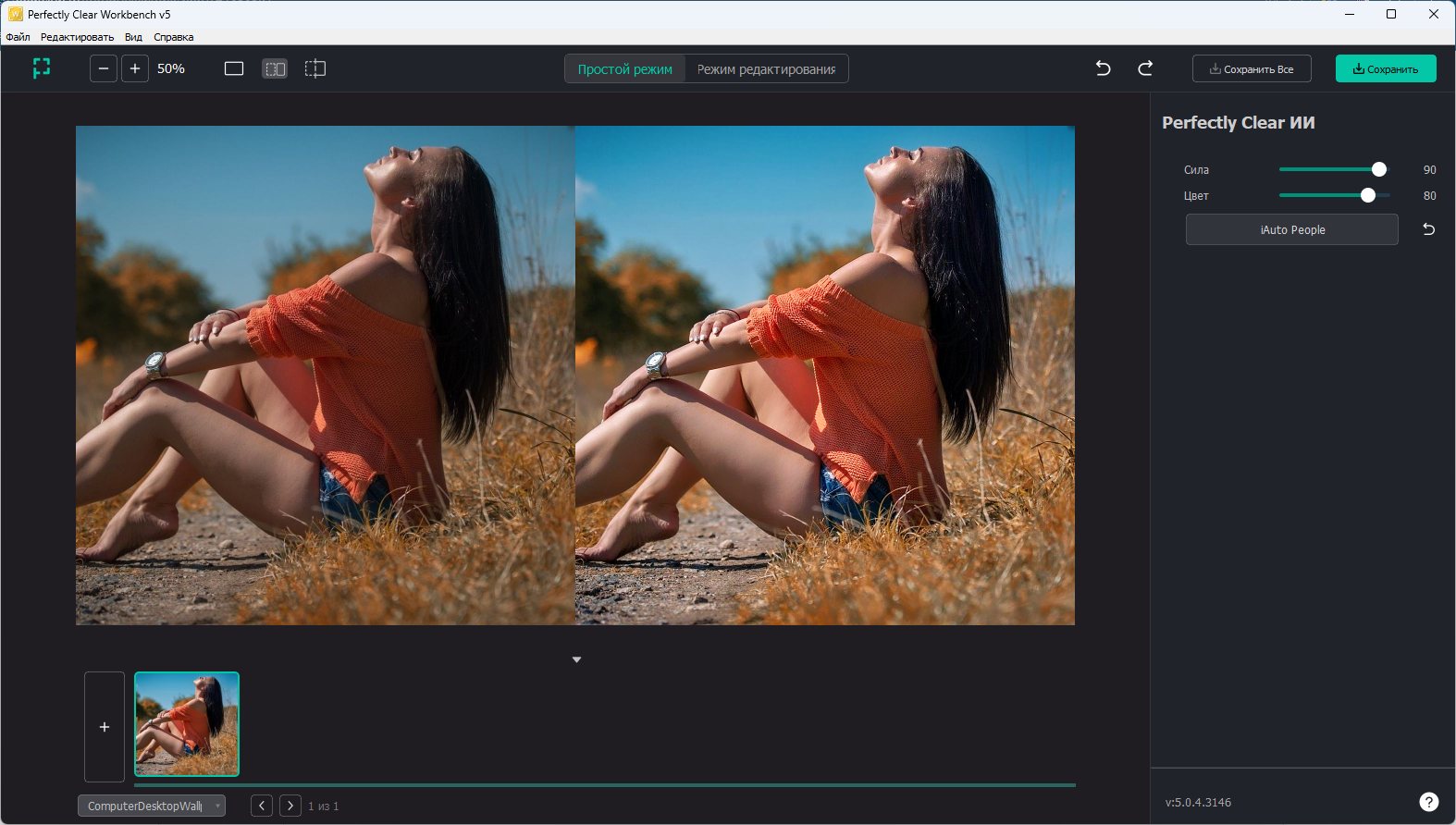Switch to the Режим редактирования tab
This screenshot has width=1456, height=825.
point(766,69)
